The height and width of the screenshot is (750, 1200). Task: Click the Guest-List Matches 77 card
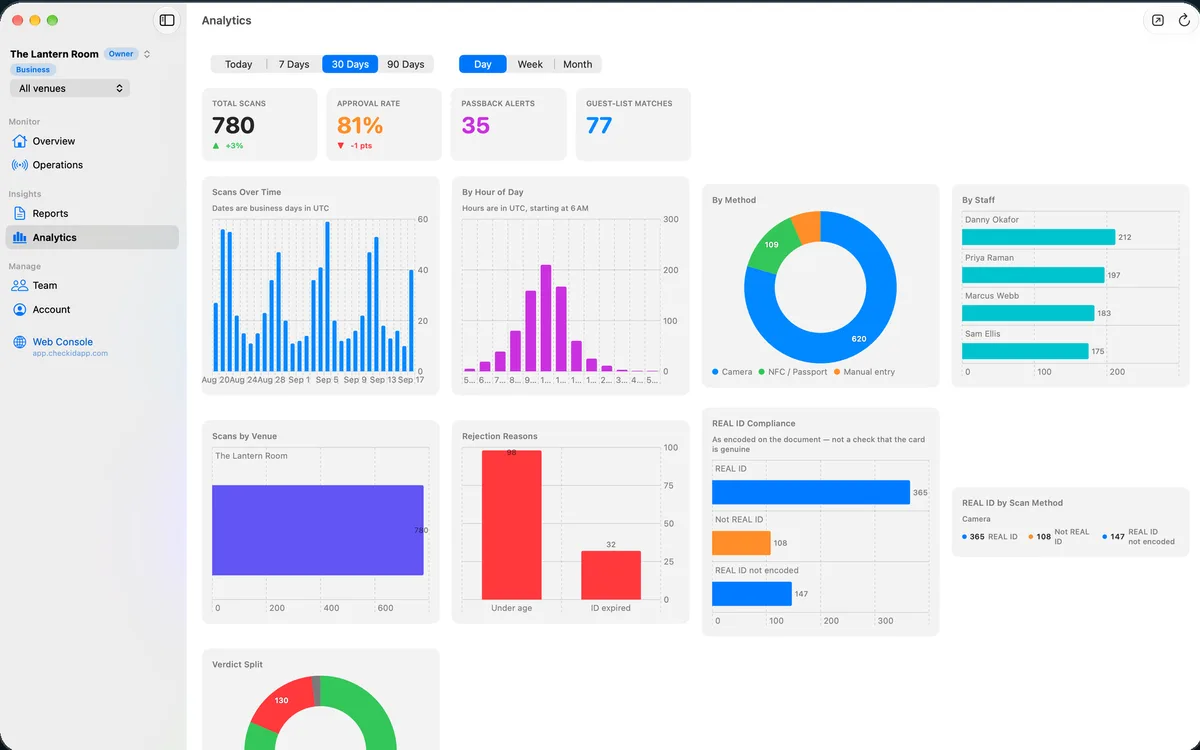pos(633,124)
